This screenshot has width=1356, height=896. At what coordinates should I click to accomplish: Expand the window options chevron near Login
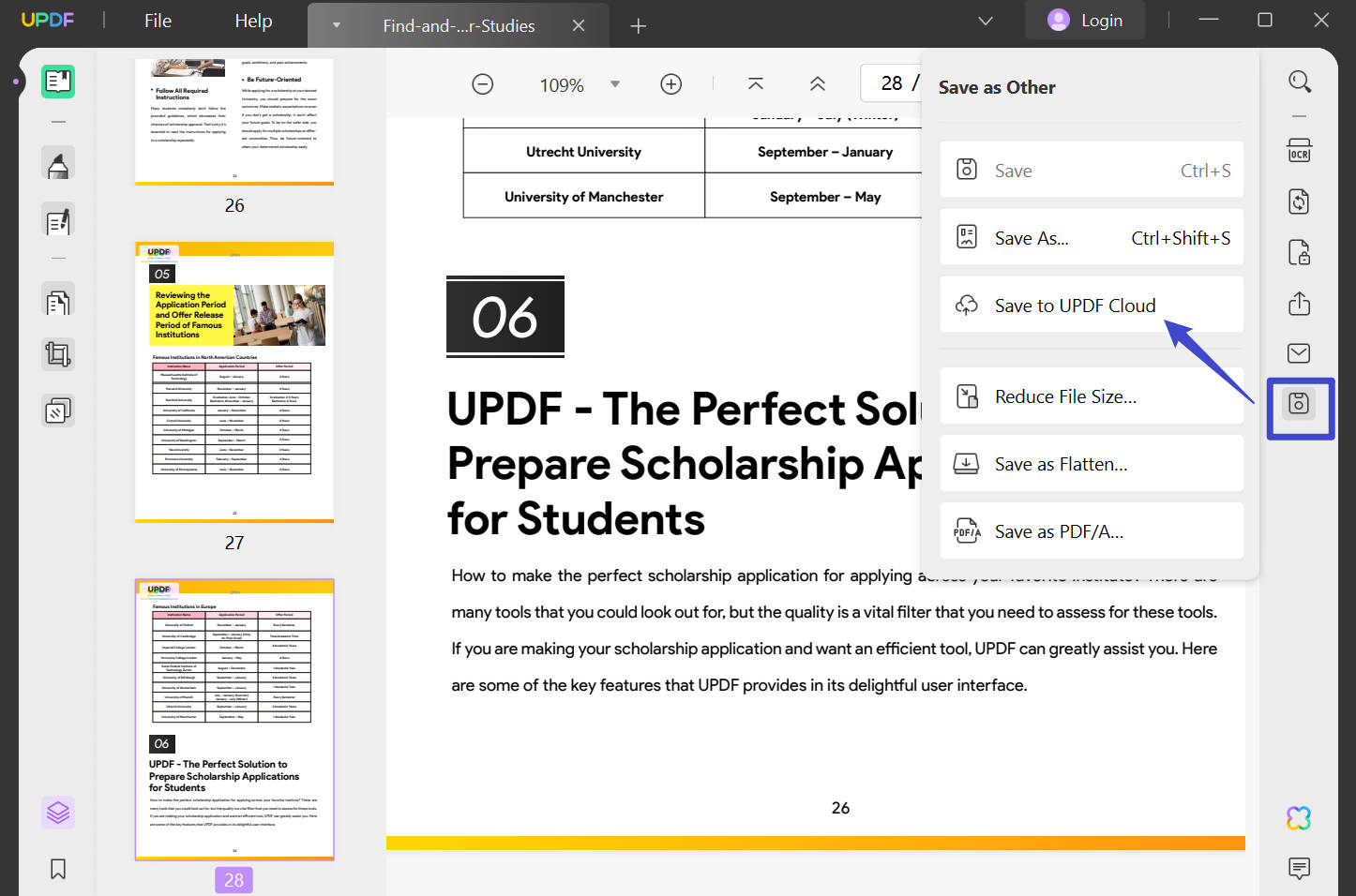click(x=985, y=20)
